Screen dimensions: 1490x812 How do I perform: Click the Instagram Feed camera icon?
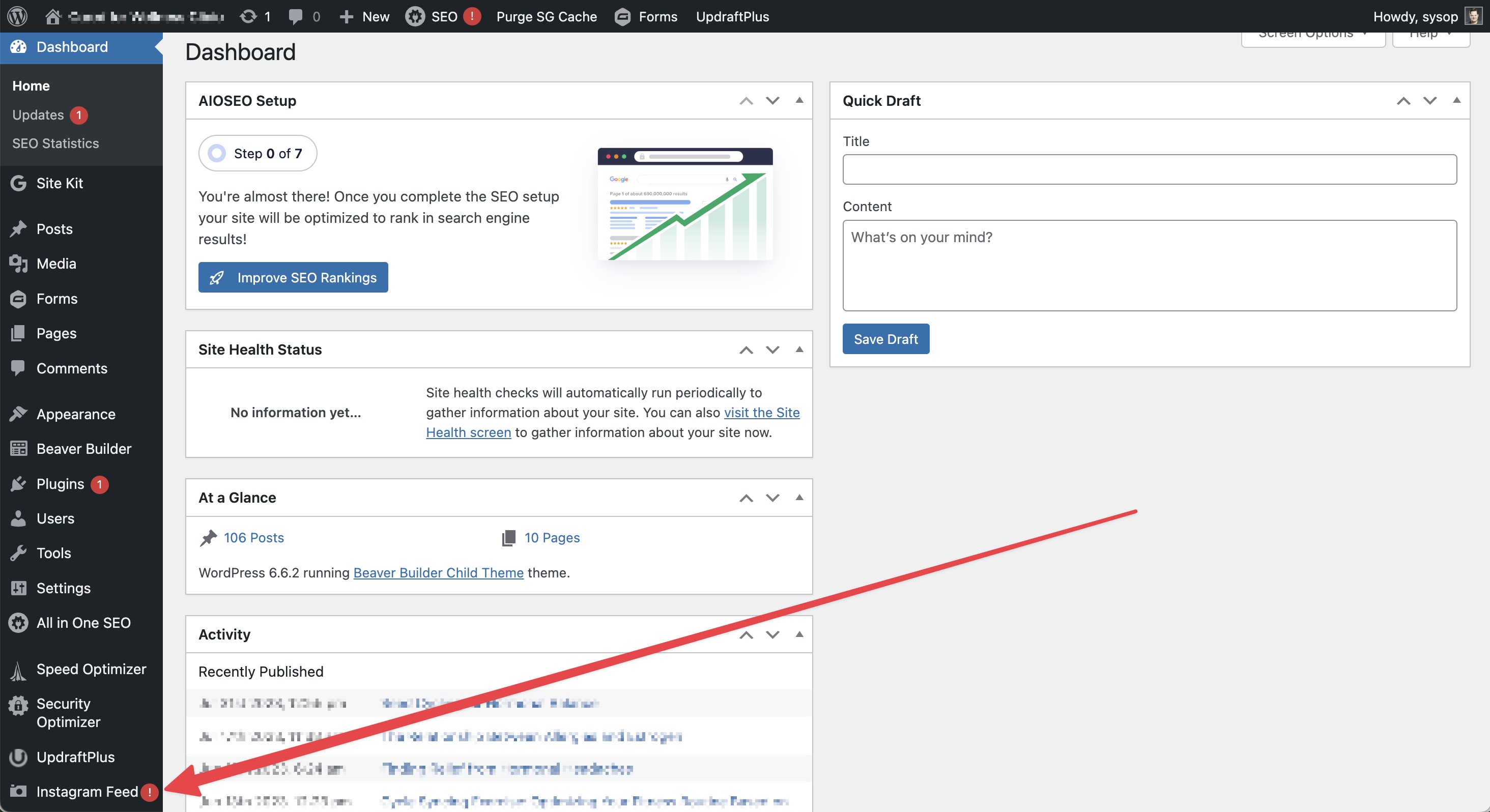(18, 791)
